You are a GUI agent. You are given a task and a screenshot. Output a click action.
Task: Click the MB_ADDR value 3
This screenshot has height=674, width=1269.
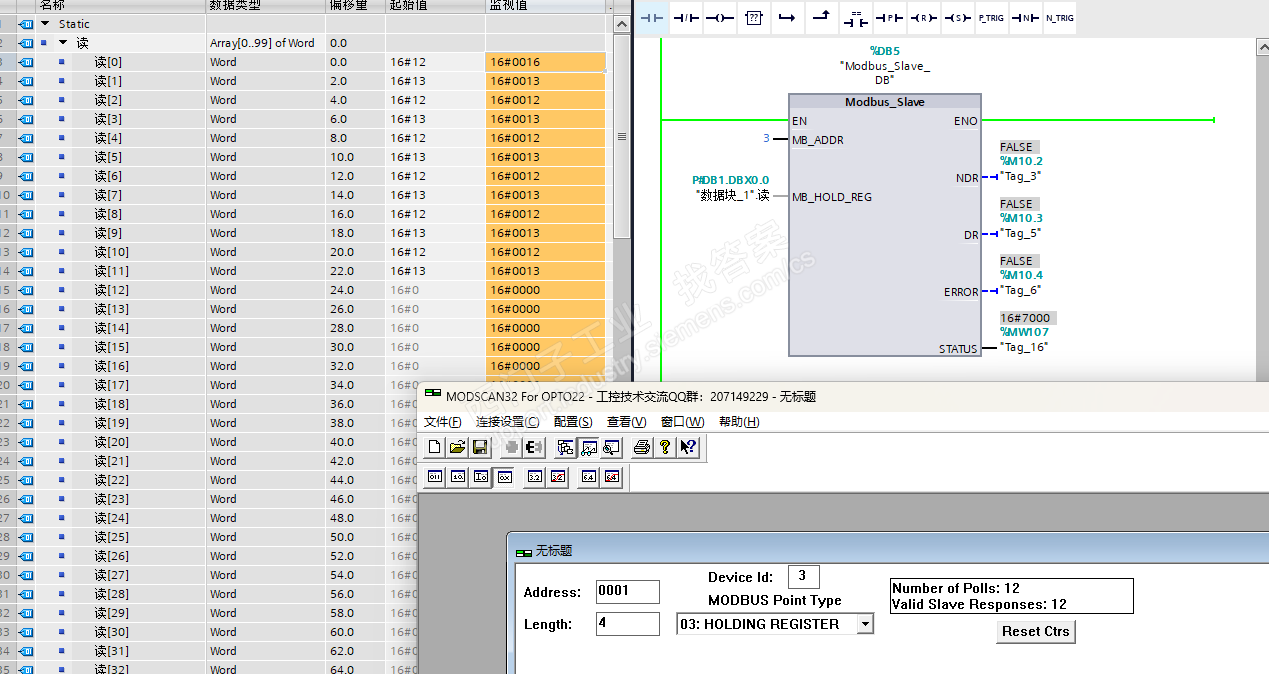point(766,138)
